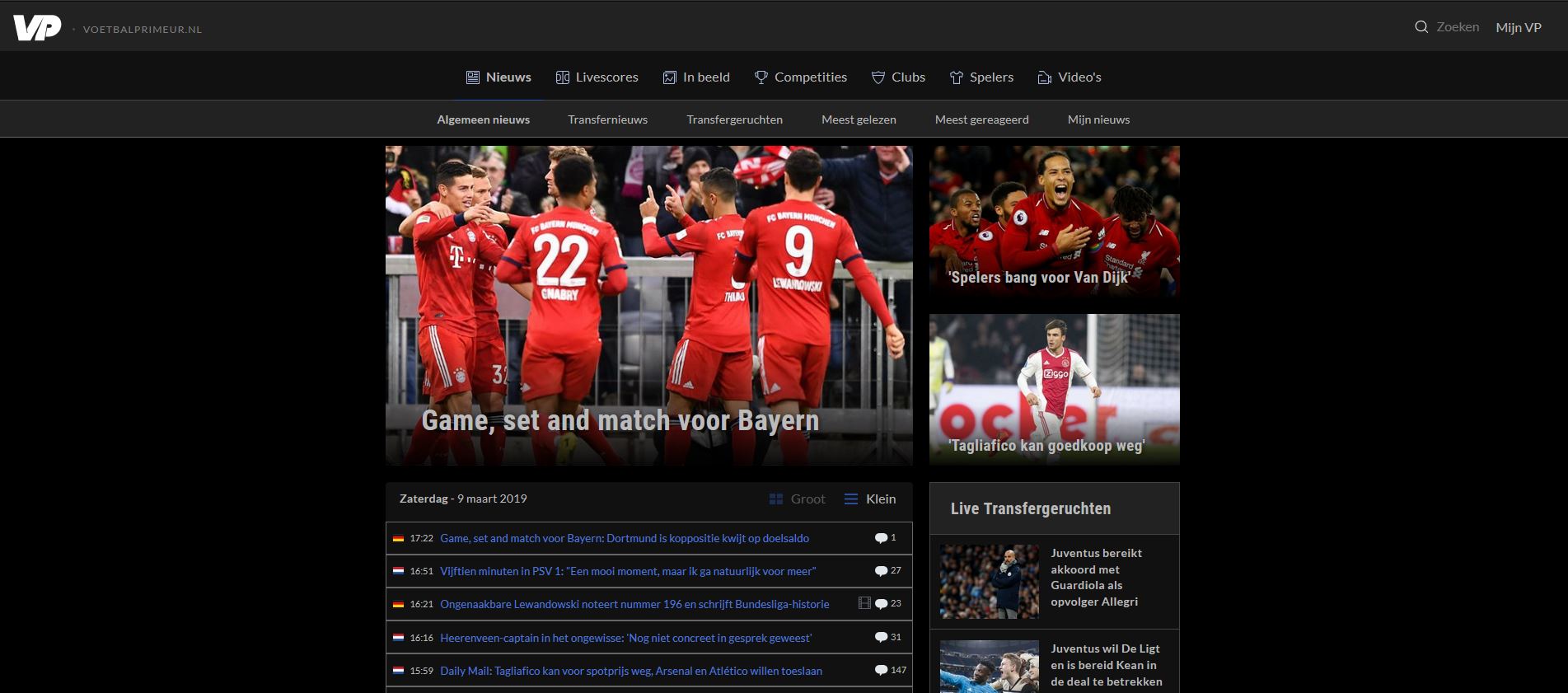Open the Dortmund koppositie kwijt article link

tap(625, 538)
